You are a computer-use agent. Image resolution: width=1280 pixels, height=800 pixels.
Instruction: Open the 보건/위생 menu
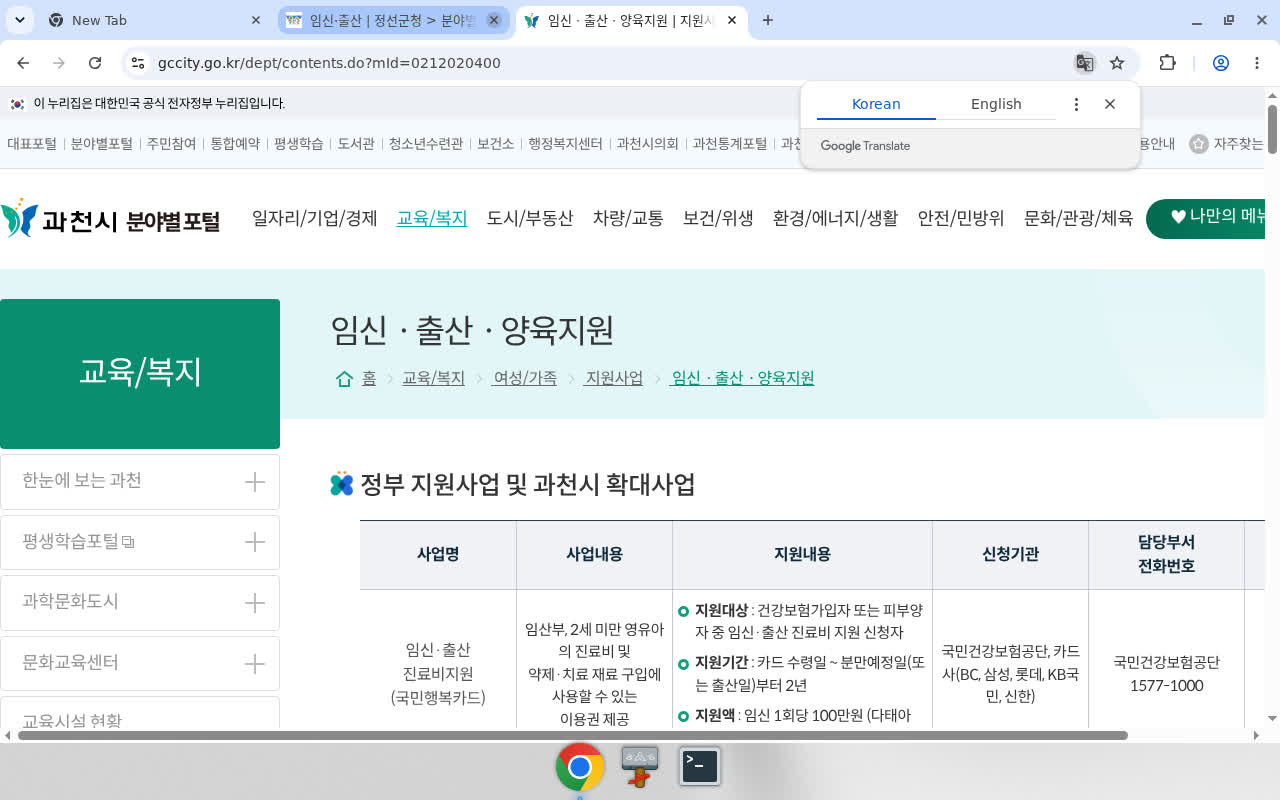click(x=718, y=218)
